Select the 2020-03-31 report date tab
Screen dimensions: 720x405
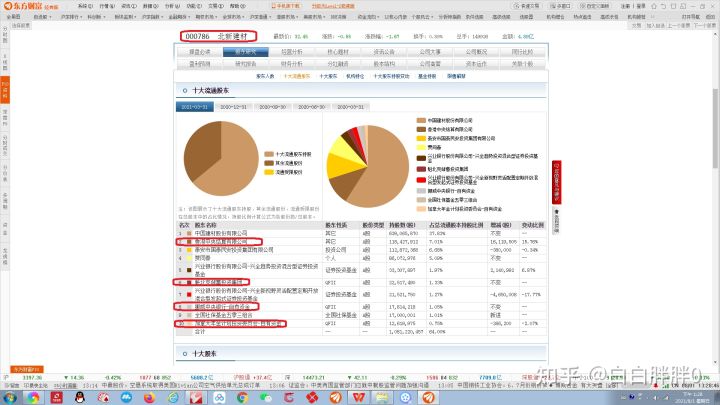point(350,107)
